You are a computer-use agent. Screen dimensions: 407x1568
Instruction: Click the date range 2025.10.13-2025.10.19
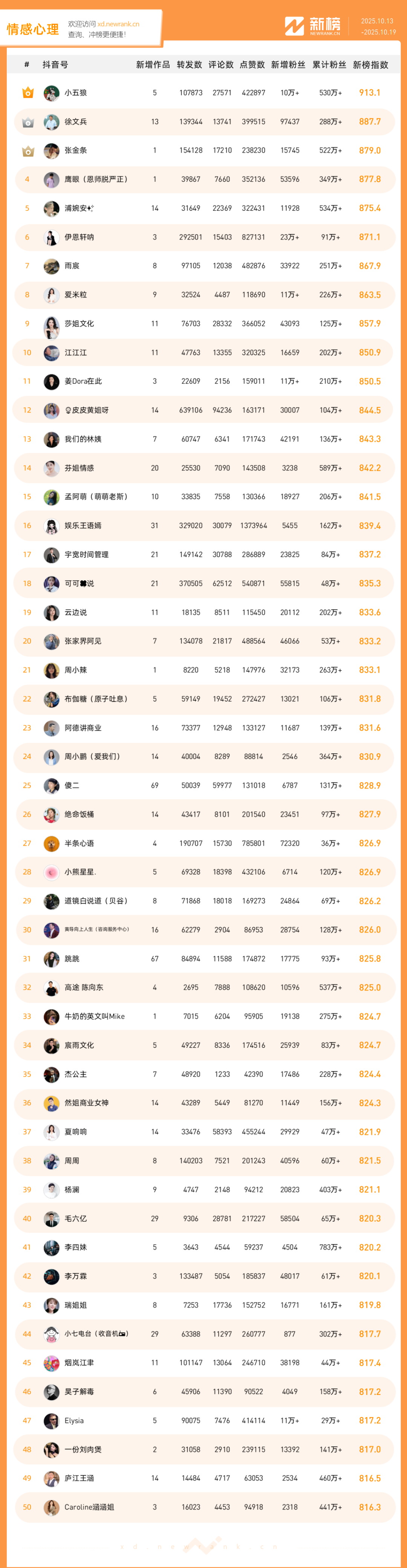point(378,27)
